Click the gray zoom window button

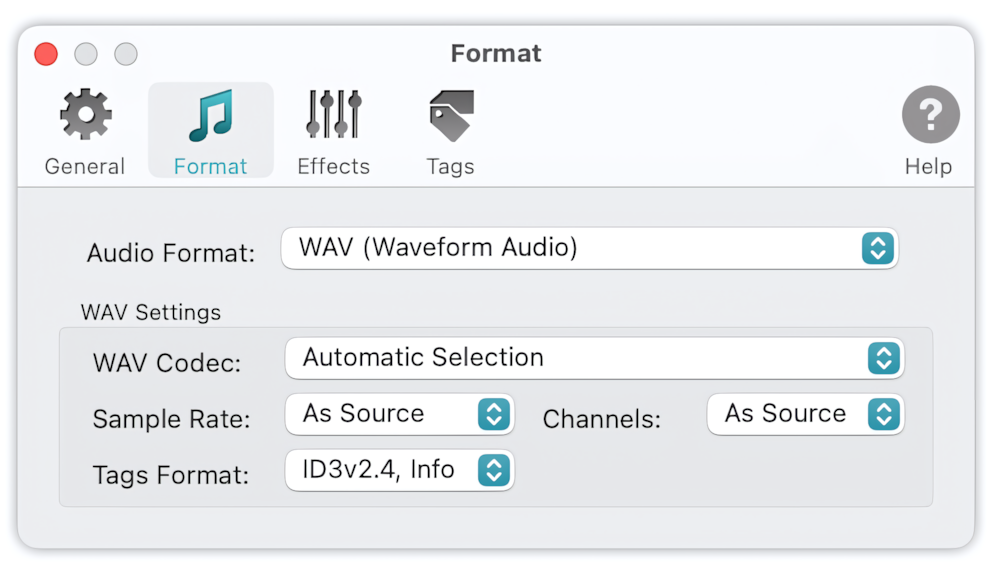[x=126, y=54]
